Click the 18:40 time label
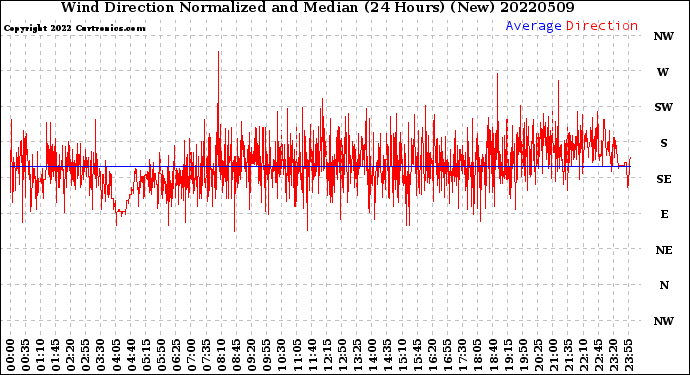 493,355
